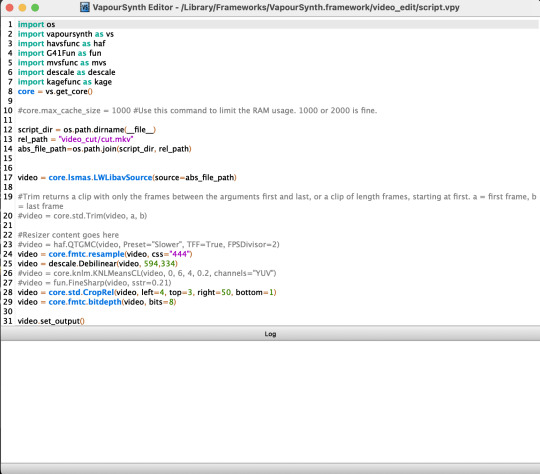This screenshot has height=474, width=540.
Task: Click the commented 'core.knlm.KNLMeansCL' line
Action: coord(147,273)
